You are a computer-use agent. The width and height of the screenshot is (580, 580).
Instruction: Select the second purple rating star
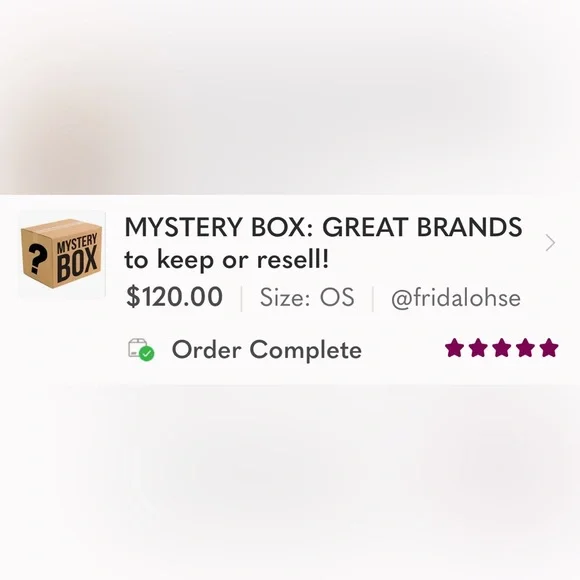pos(478,348)
